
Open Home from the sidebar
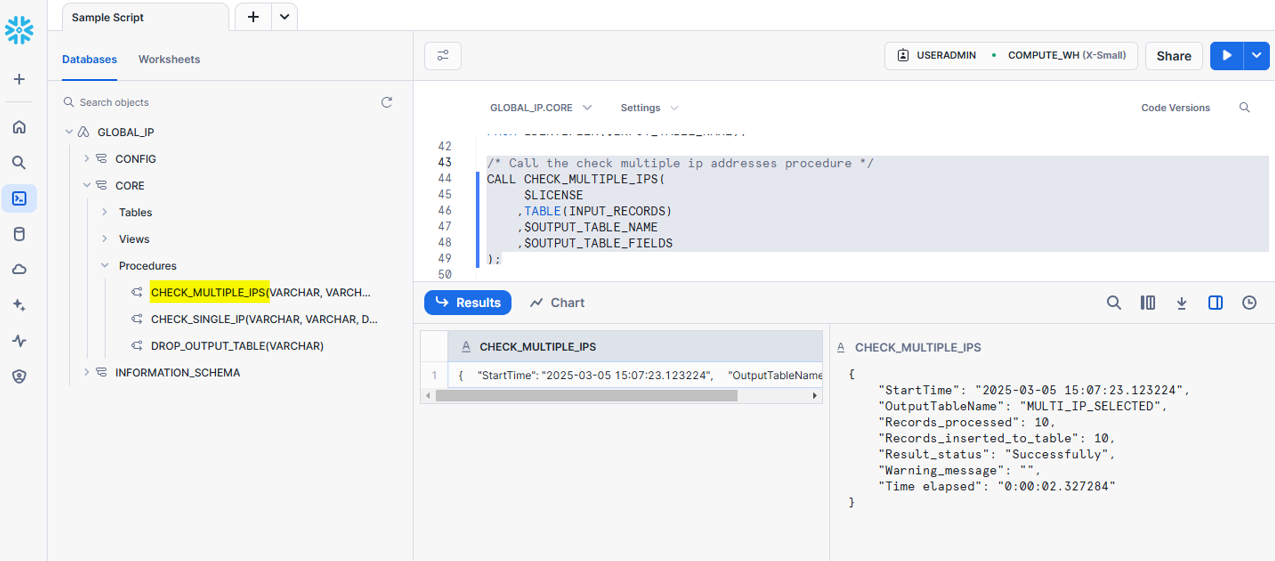[x=19, y=127]
